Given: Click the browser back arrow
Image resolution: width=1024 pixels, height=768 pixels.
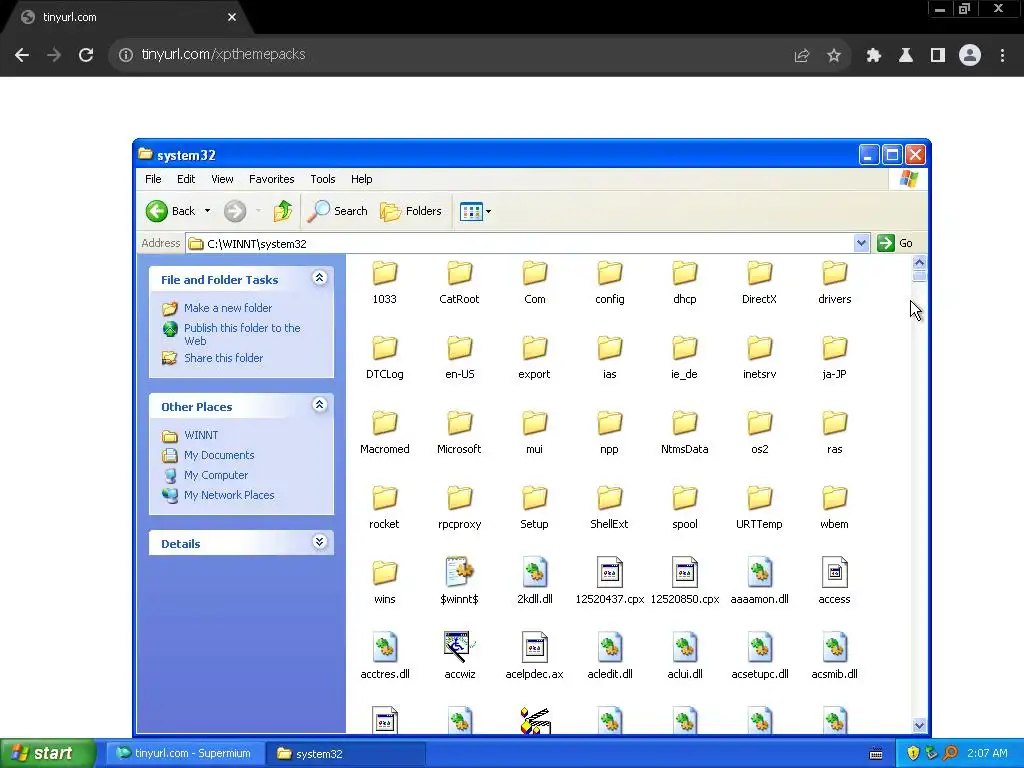Looking at the screenshot, I should coord(22,55).
